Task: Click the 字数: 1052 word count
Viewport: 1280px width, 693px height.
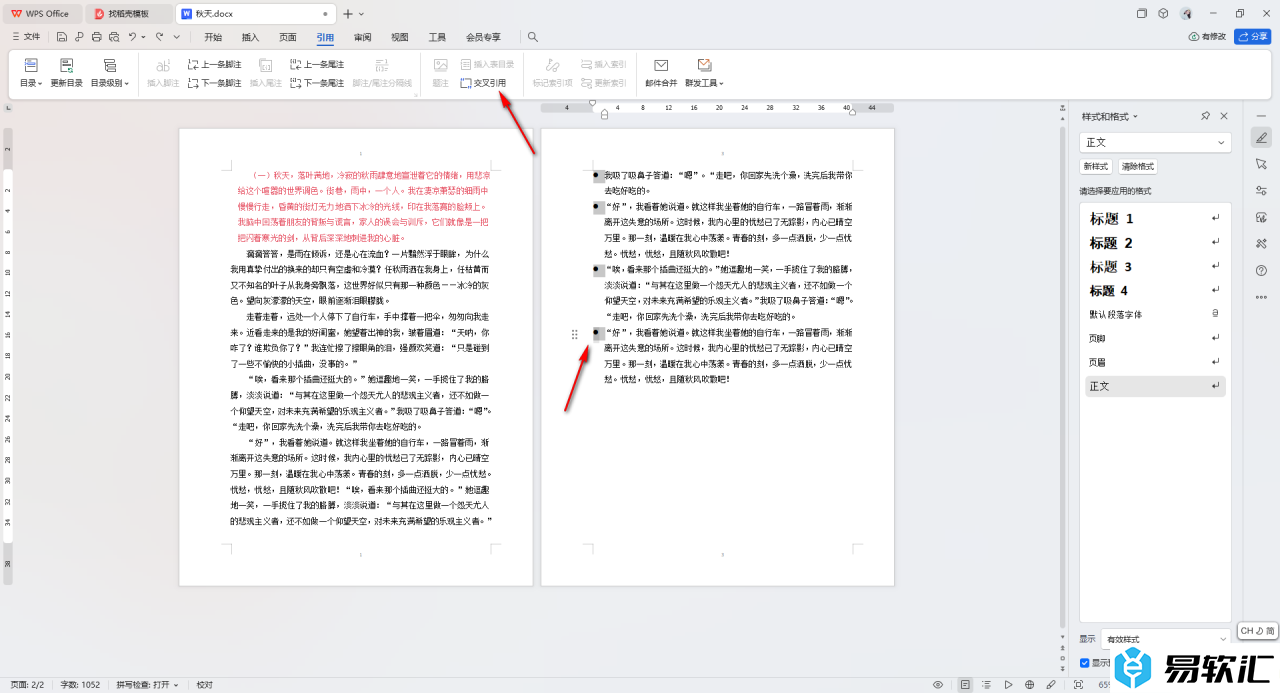Action: pyautogui.click(x=80, y=685)
